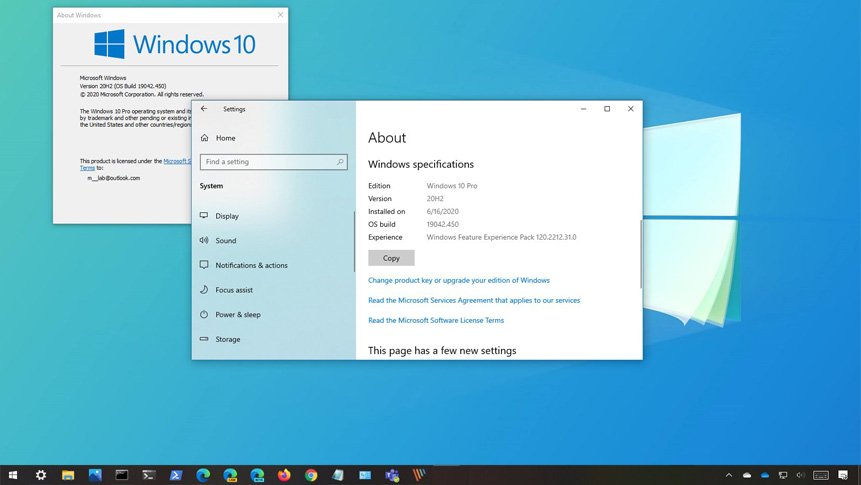Open Storage settings in the sidebar

(x=228, y=339)
